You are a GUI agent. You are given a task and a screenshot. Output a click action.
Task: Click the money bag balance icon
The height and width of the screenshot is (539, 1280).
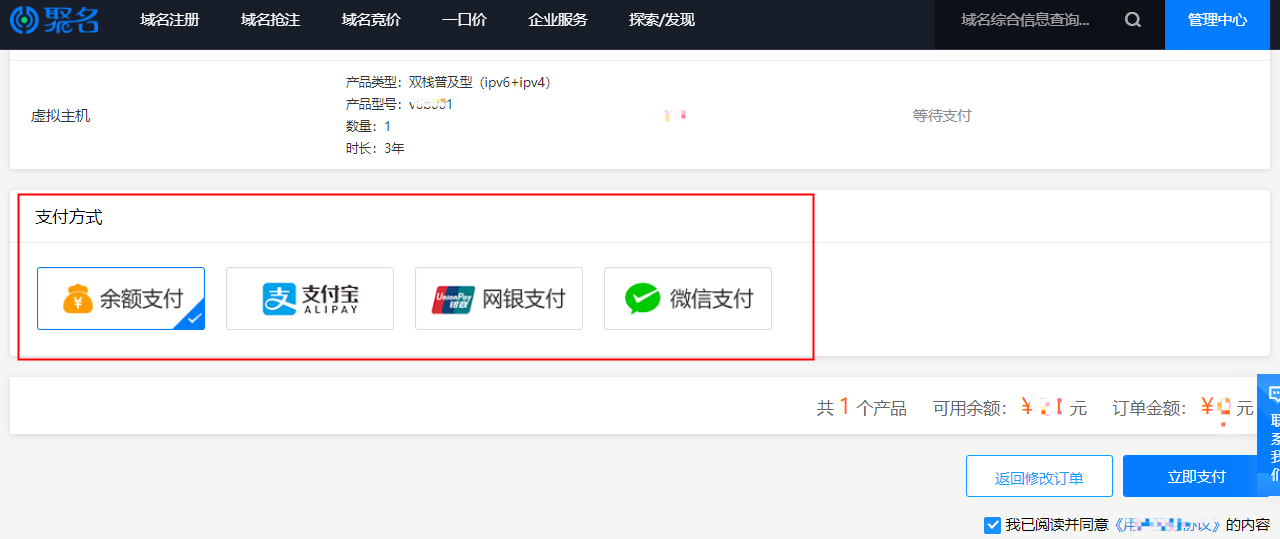coord(78,298)
